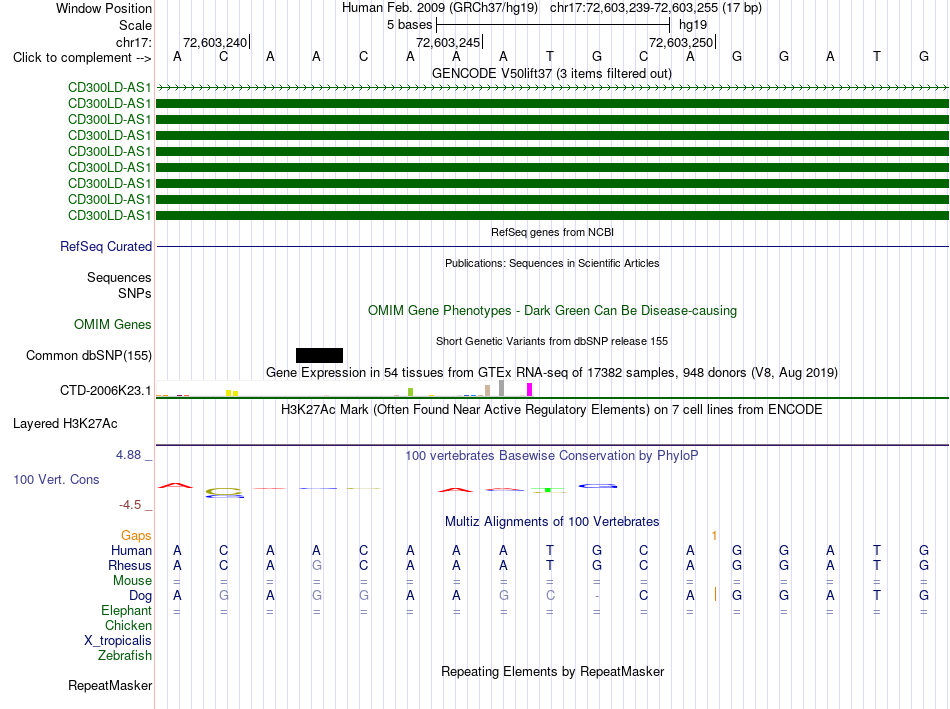The width and height of the screenshot is (950, 709).
Task: Click the CTD-2006K23.1 gene label
Action: 105,390
